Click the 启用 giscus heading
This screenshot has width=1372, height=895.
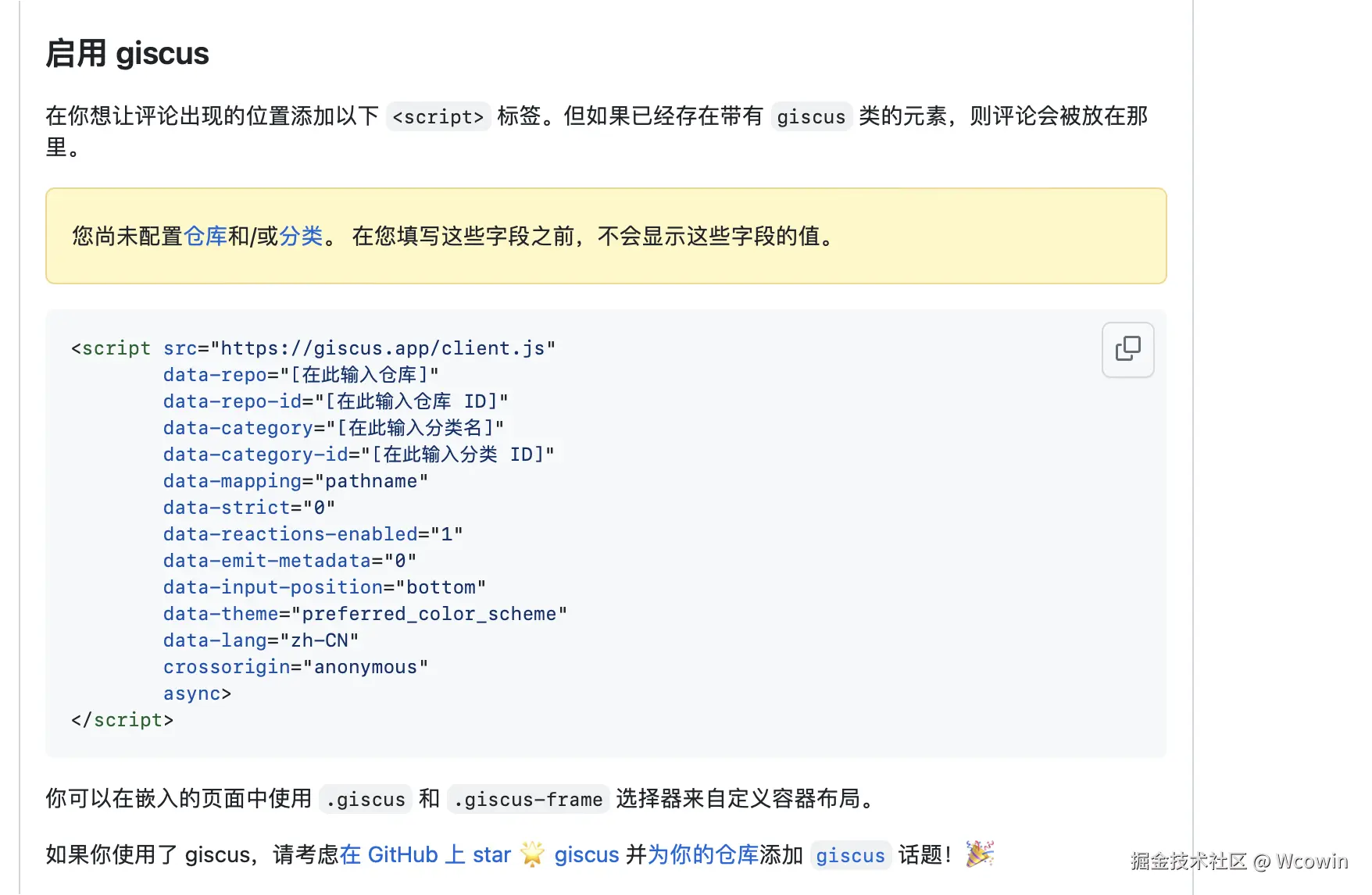(127, 54)
